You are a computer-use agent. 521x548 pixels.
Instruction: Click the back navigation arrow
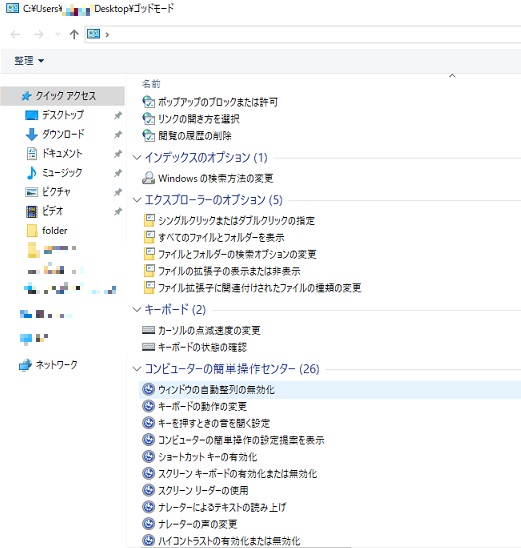pos(15,34)
